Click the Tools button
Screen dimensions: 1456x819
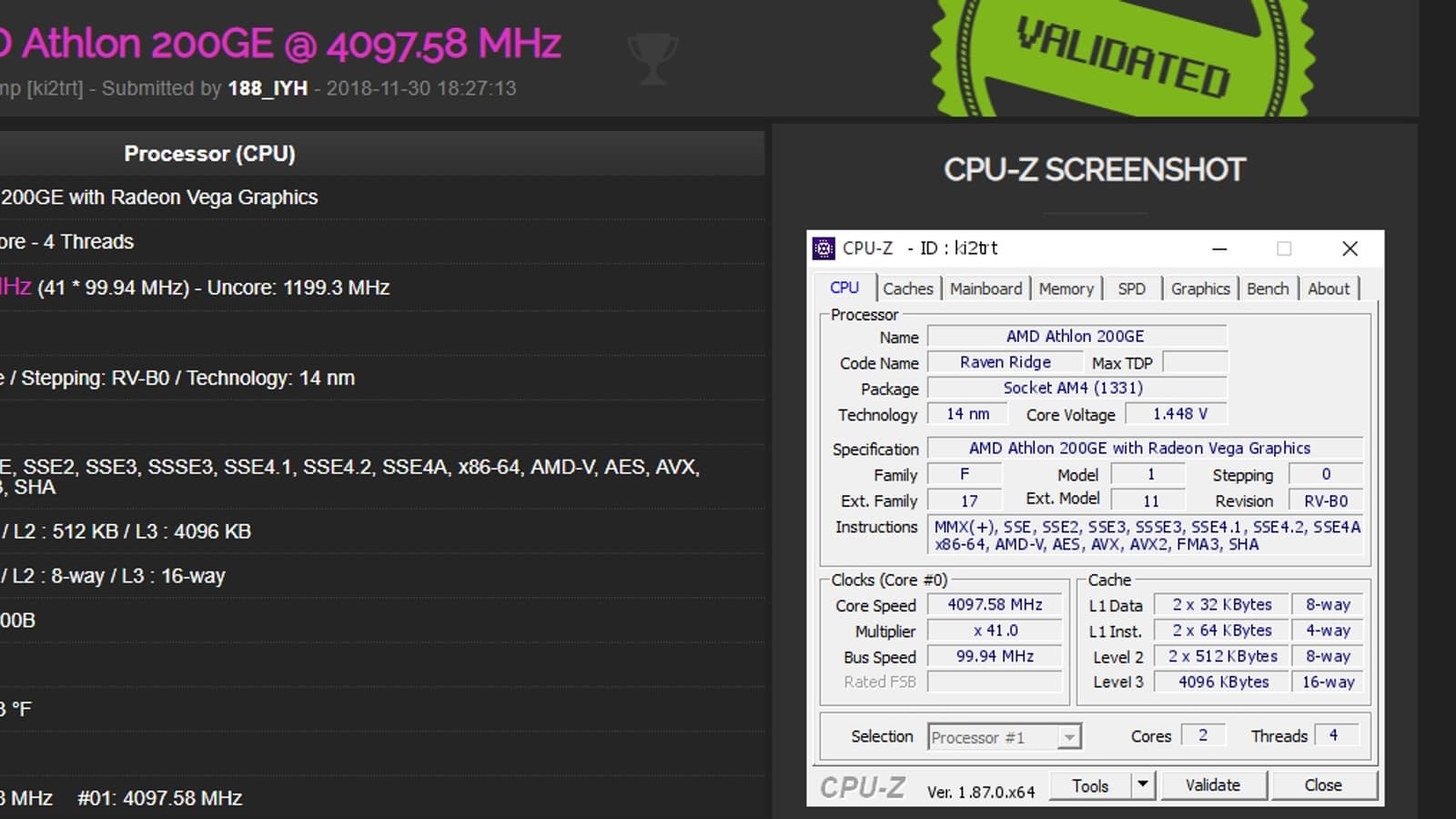(x=1092, y=784)
